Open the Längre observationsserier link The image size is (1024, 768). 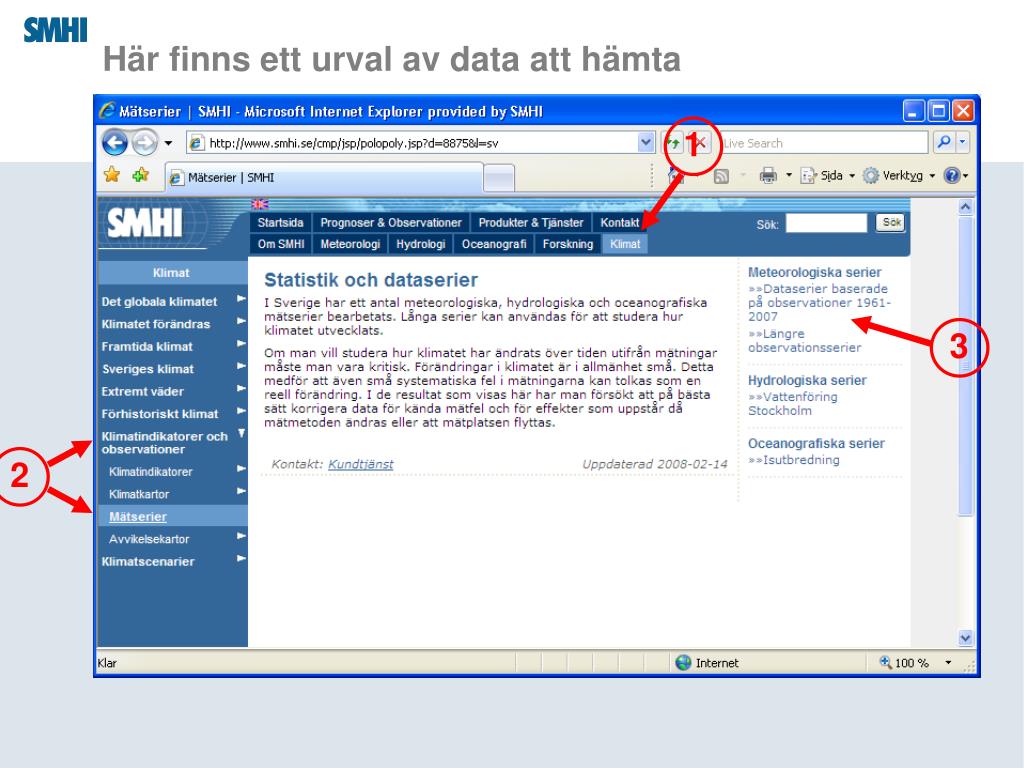[x=805, y=341]
